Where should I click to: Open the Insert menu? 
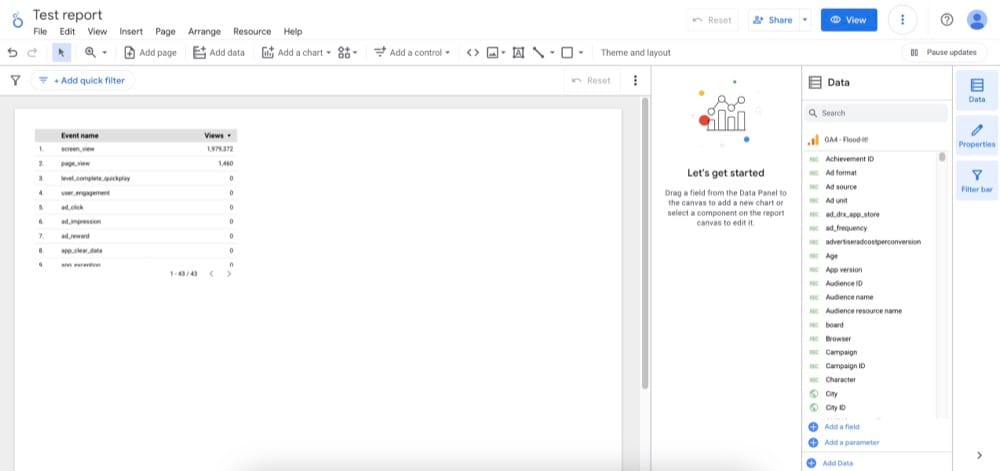pos(131,31)
